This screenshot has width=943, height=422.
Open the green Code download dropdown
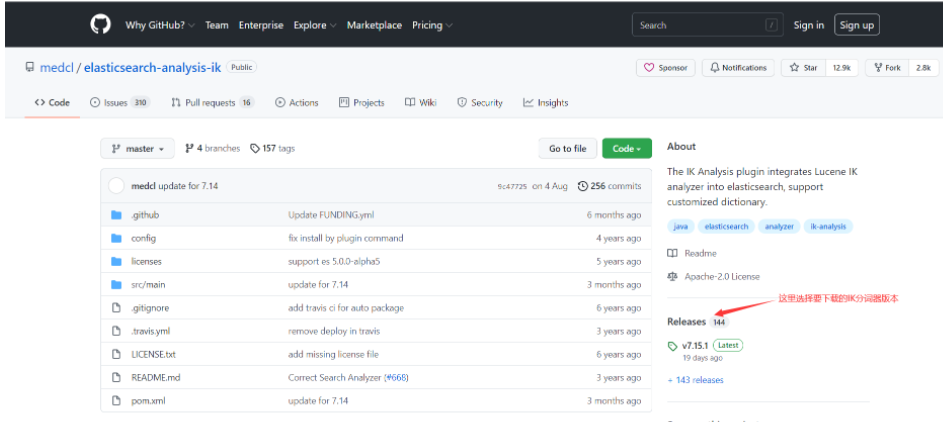tap(627, 148)
